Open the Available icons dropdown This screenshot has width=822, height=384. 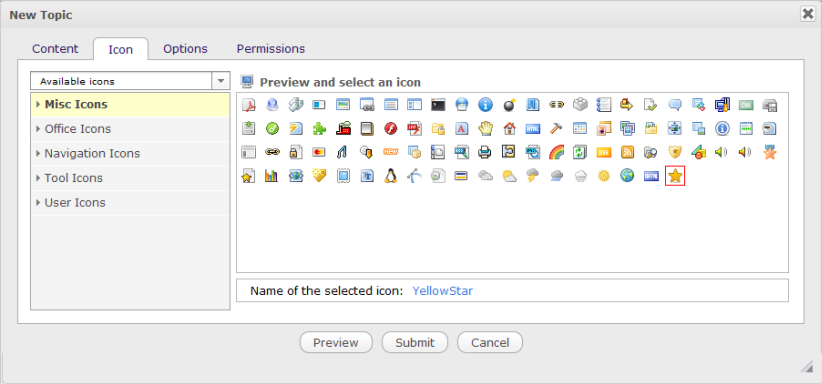point(130,81)
